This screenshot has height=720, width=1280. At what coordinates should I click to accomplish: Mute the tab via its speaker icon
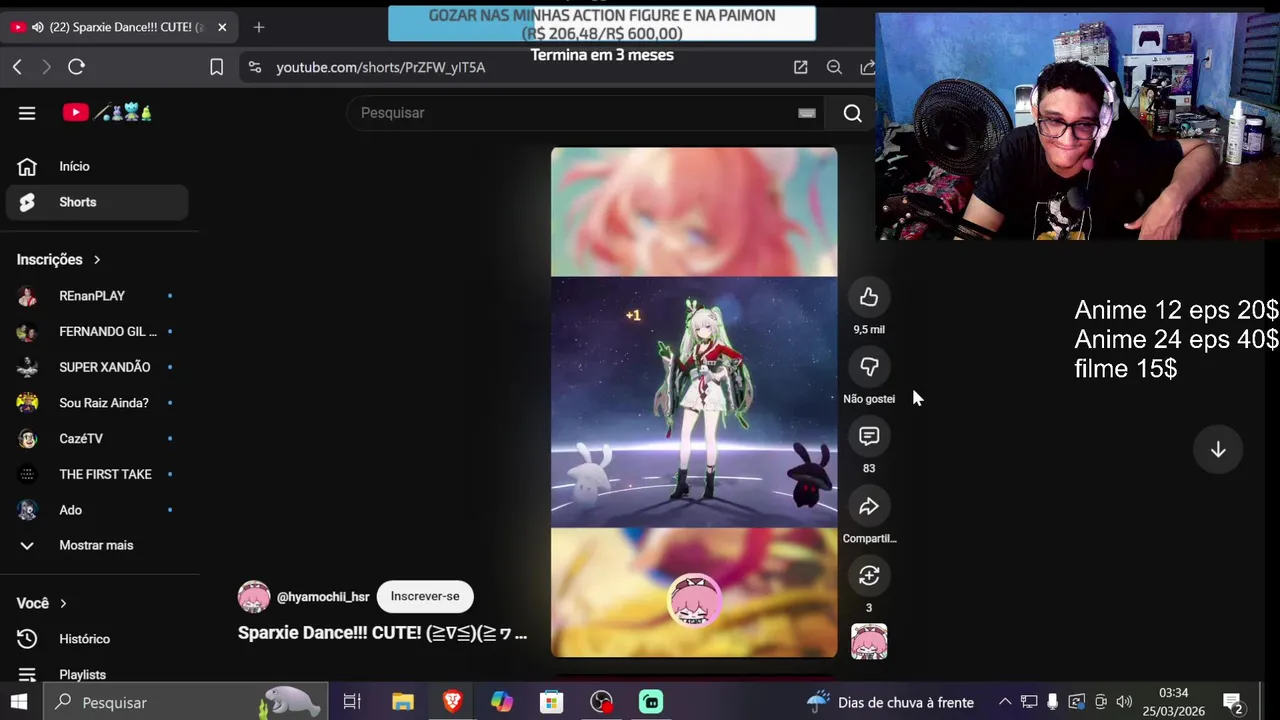tap(38, 27)
